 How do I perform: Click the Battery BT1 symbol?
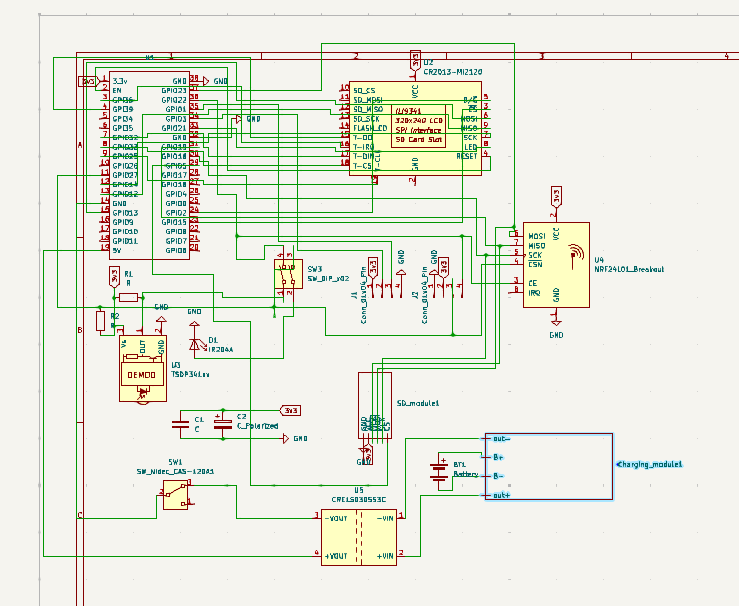tap(439, 469)
